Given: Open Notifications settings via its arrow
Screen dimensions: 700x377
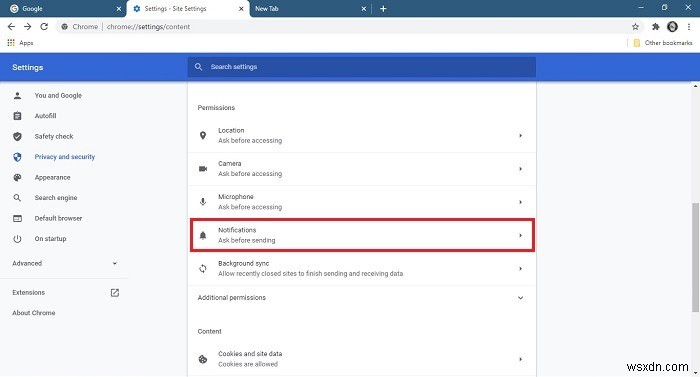Looking at the screenshot, I should point(521,235).
